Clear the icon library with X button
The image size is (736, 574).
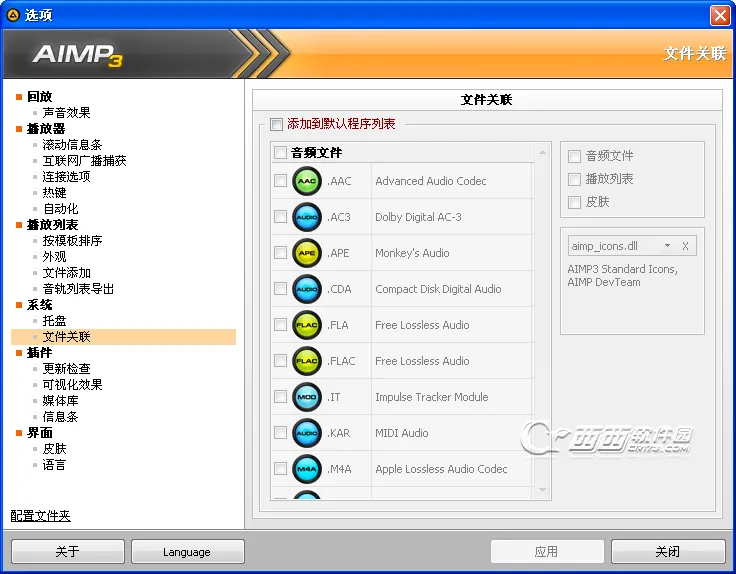(x=685, y=246)
